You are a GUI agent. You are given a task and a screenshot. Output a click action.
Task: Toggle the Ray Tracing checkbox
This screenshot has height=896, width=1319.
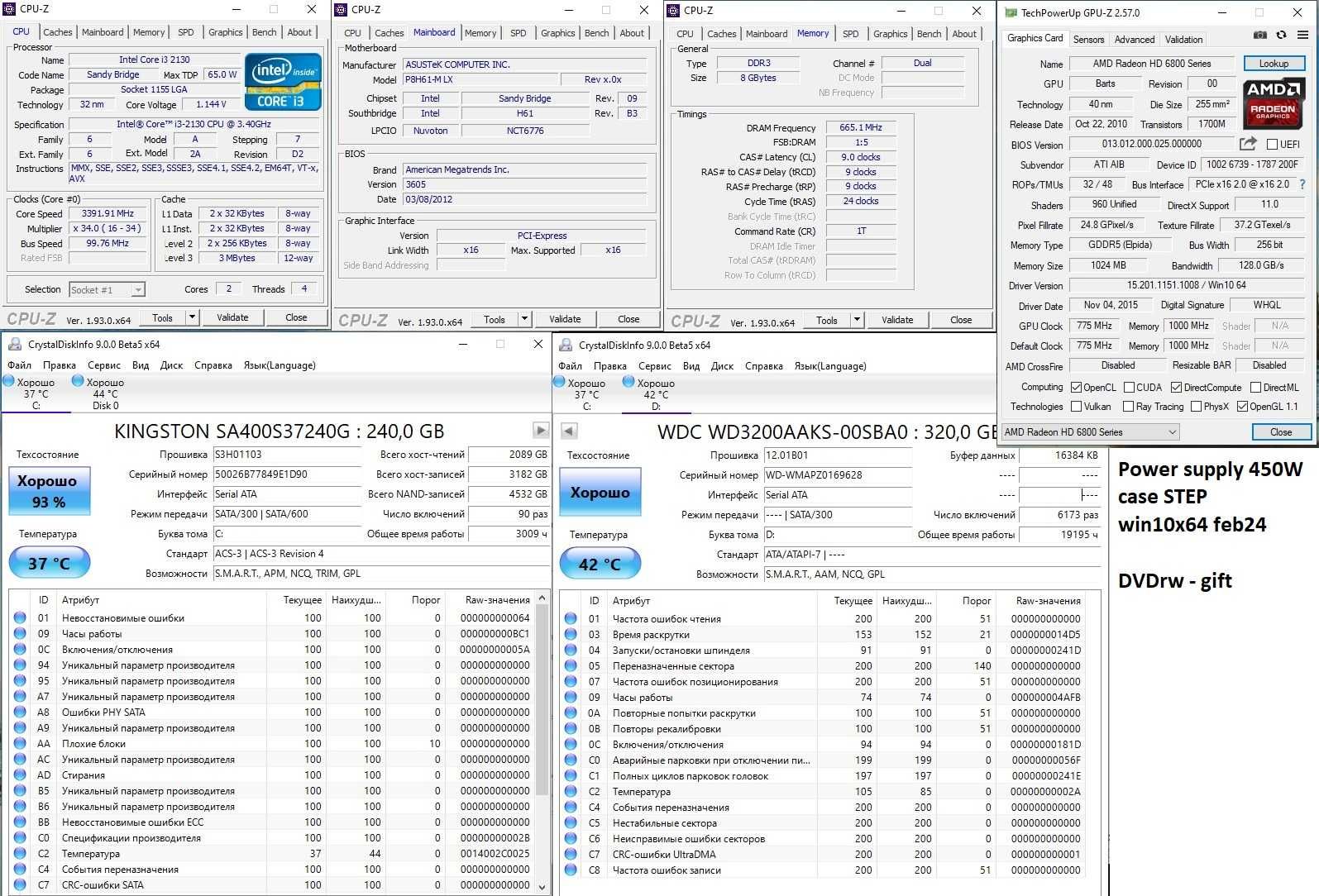point(1128,406)
